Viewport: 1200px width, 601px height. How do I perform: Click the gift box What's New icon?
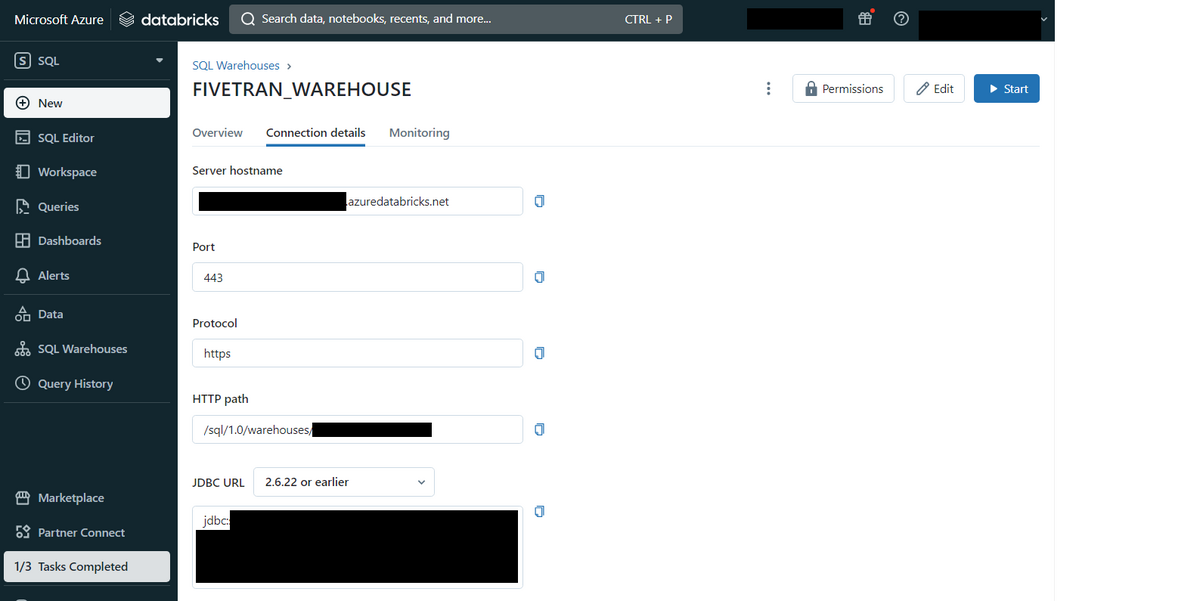point(865,19)
